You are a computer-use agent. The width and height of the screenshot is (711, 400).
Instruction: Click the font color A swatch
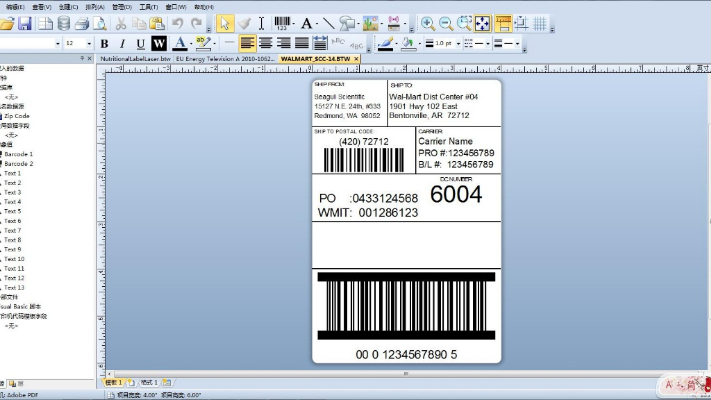178,44
